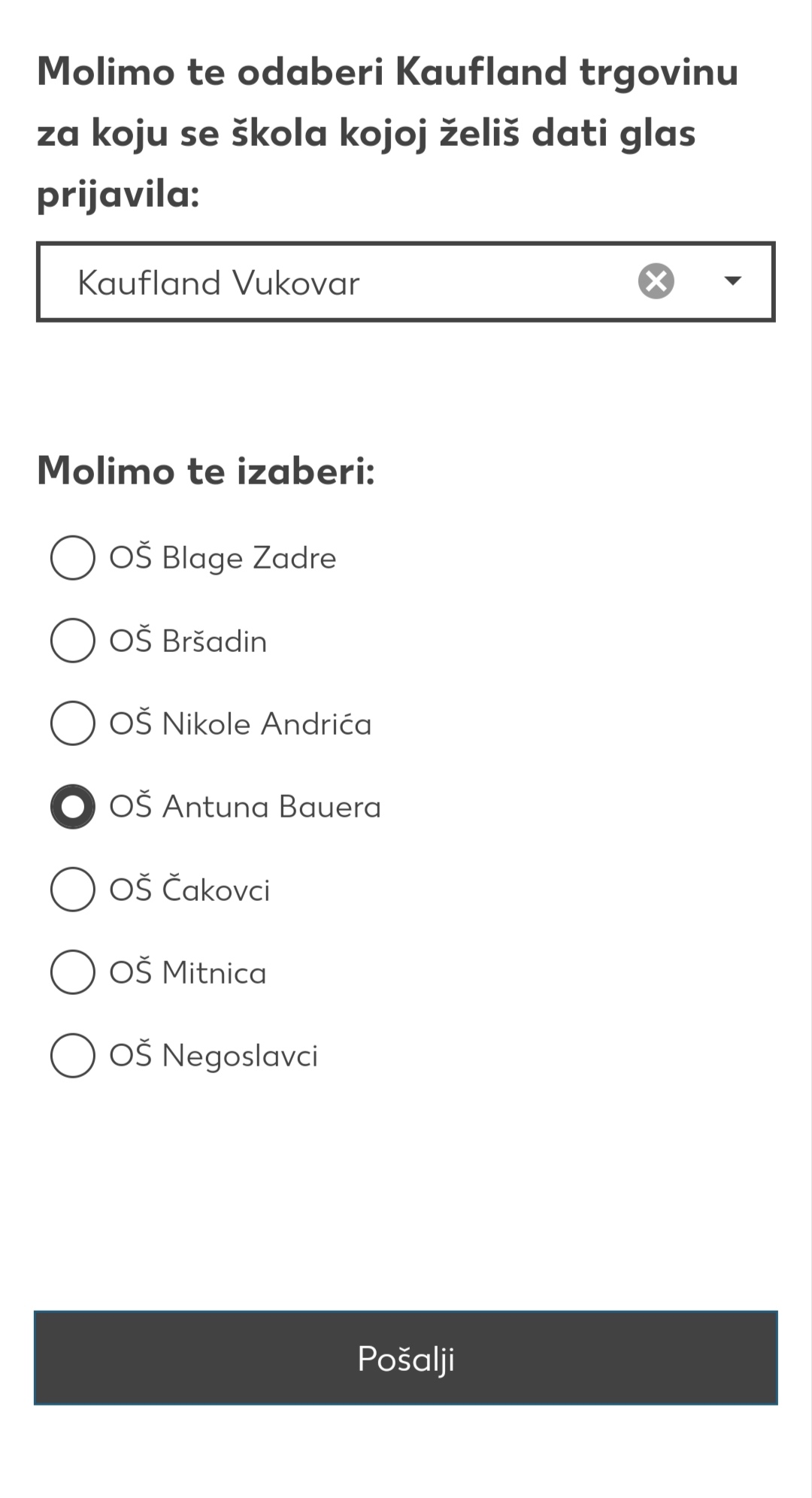Click the OŠ Negoslavci label text

pos(214,1055)
